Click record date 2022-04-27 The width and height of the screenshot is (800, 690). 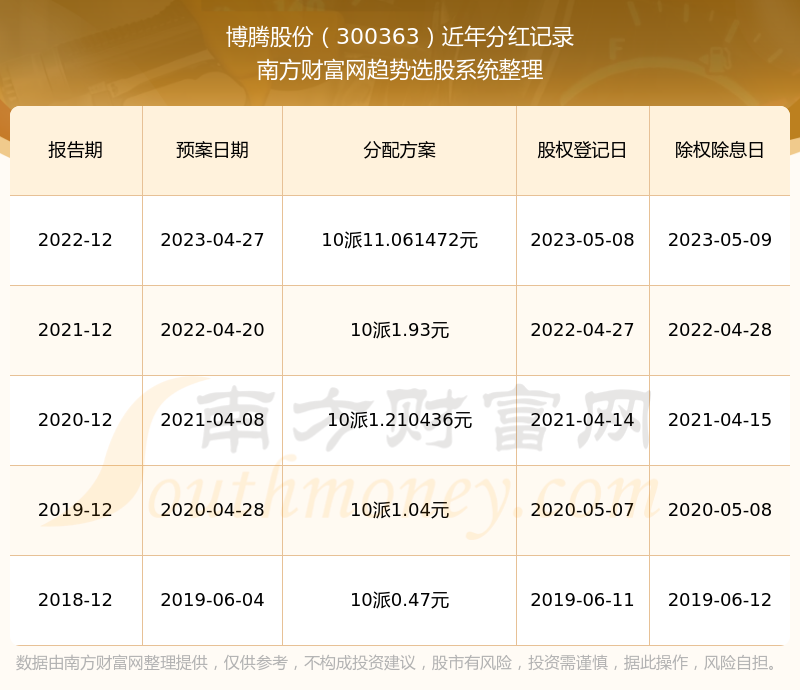pos(582,330)
